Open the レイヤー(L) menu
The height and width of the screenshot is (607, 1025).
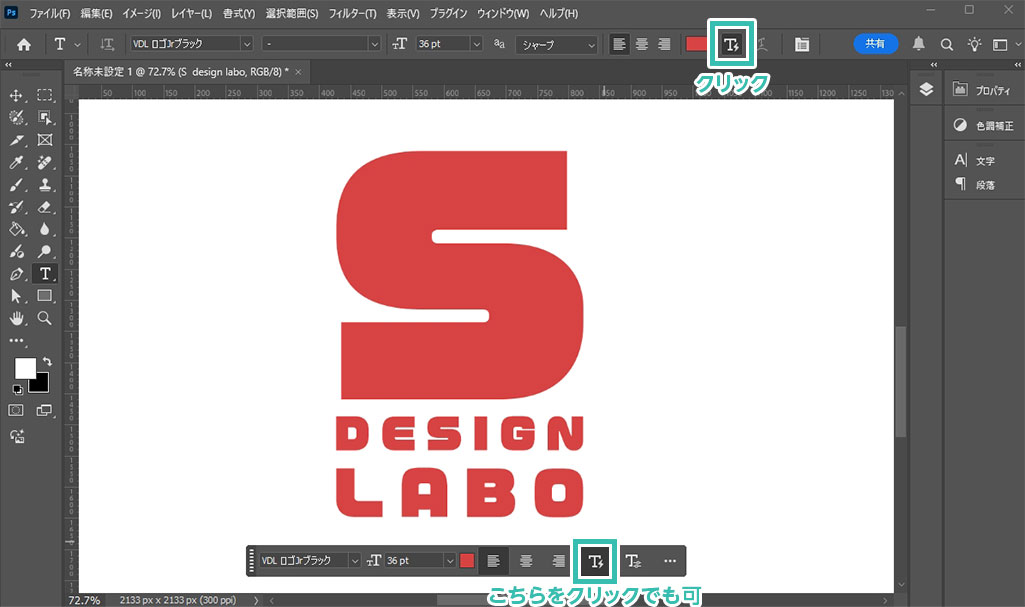tap(191, 13)
